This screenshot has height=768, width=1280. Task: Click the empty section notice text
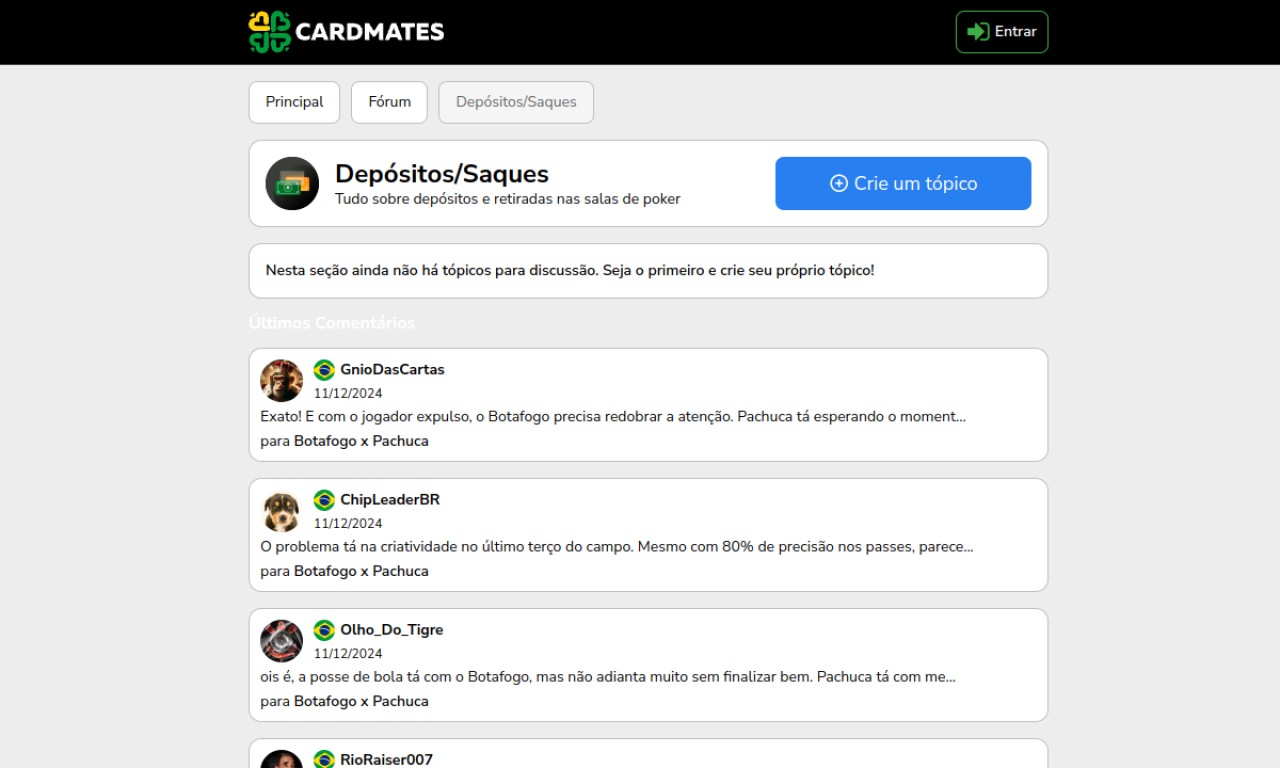click(x=570, y=270)
